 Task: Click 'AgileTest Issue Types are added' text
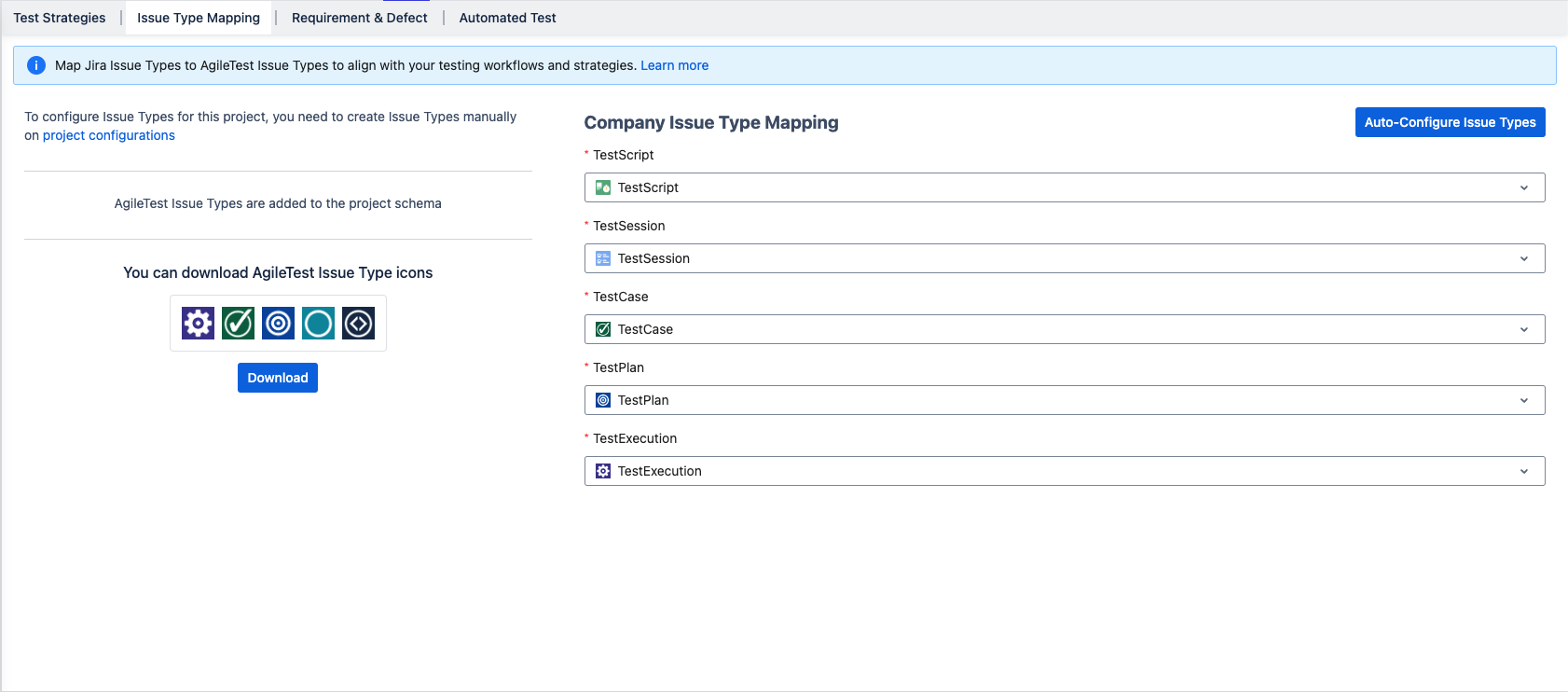[x=278, y=203]
